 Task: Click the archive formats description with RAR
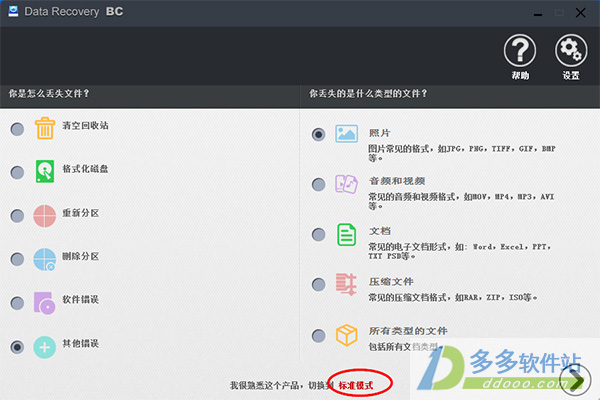tap(453, 297)
